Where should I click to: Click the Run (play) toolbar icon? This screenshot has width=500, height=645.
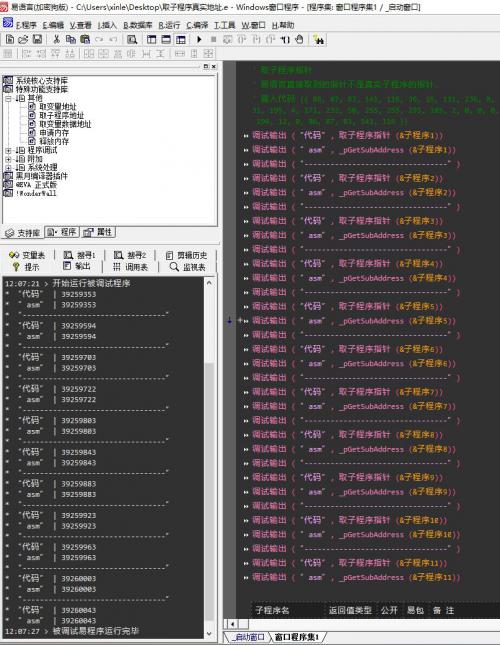(199, 39)
